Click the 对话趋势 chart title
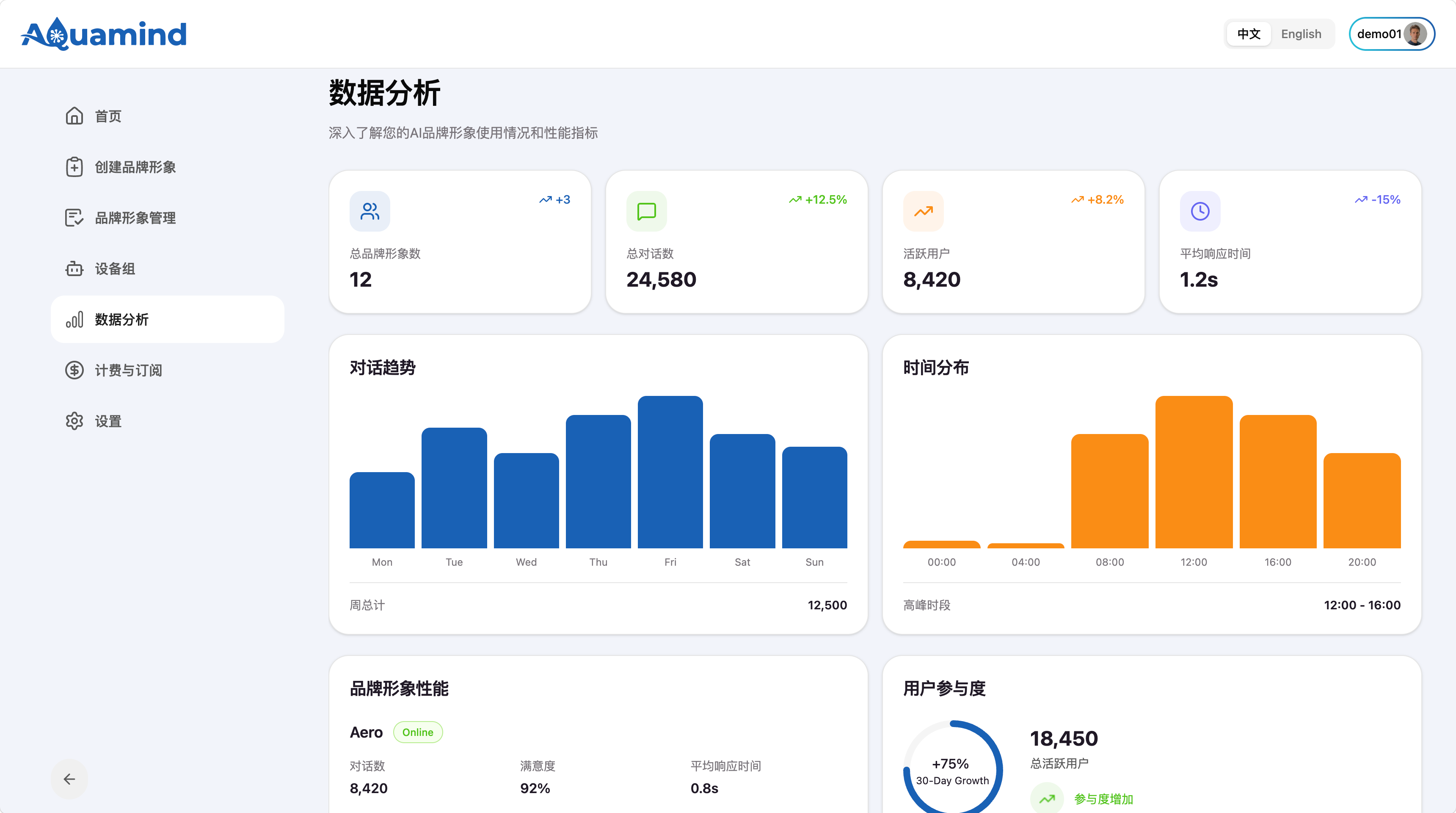The width and height of the screenshot is (1456, 813). (x=383, y=368)
